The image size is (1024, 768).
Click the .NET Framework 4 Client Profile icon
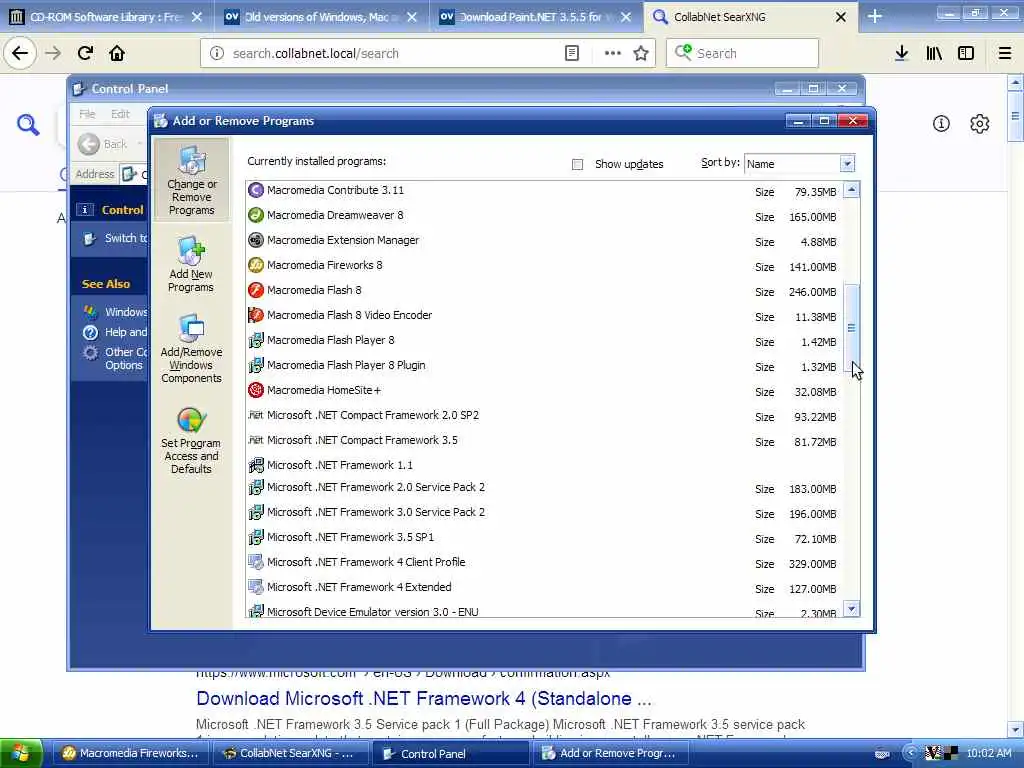click(256, 562)
